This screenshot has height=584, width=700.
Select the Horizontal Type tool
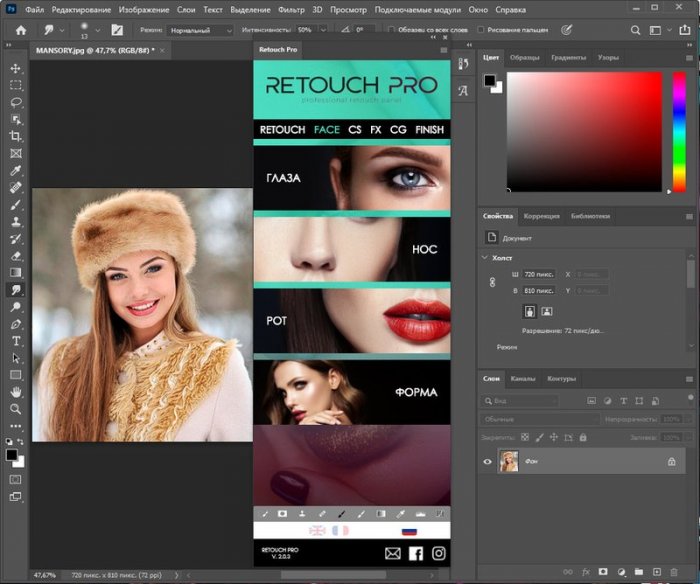pyautogui.click(x=16, y=341)
